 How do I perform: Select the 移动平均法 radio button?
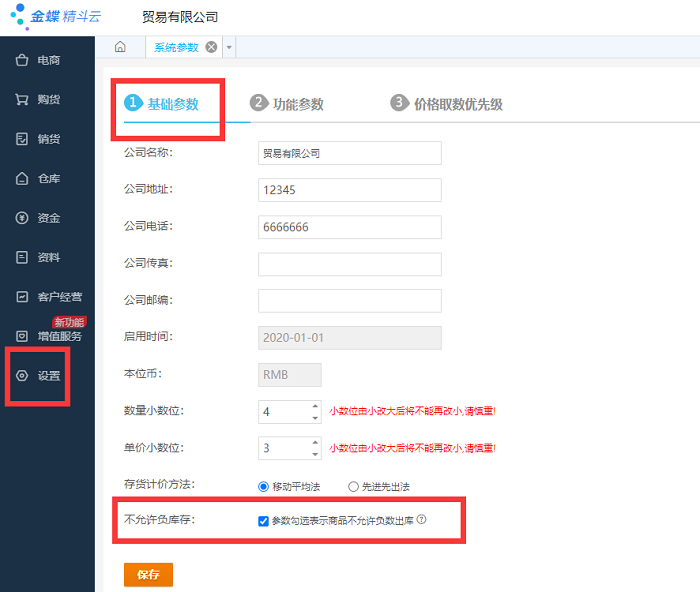(264, 487)
